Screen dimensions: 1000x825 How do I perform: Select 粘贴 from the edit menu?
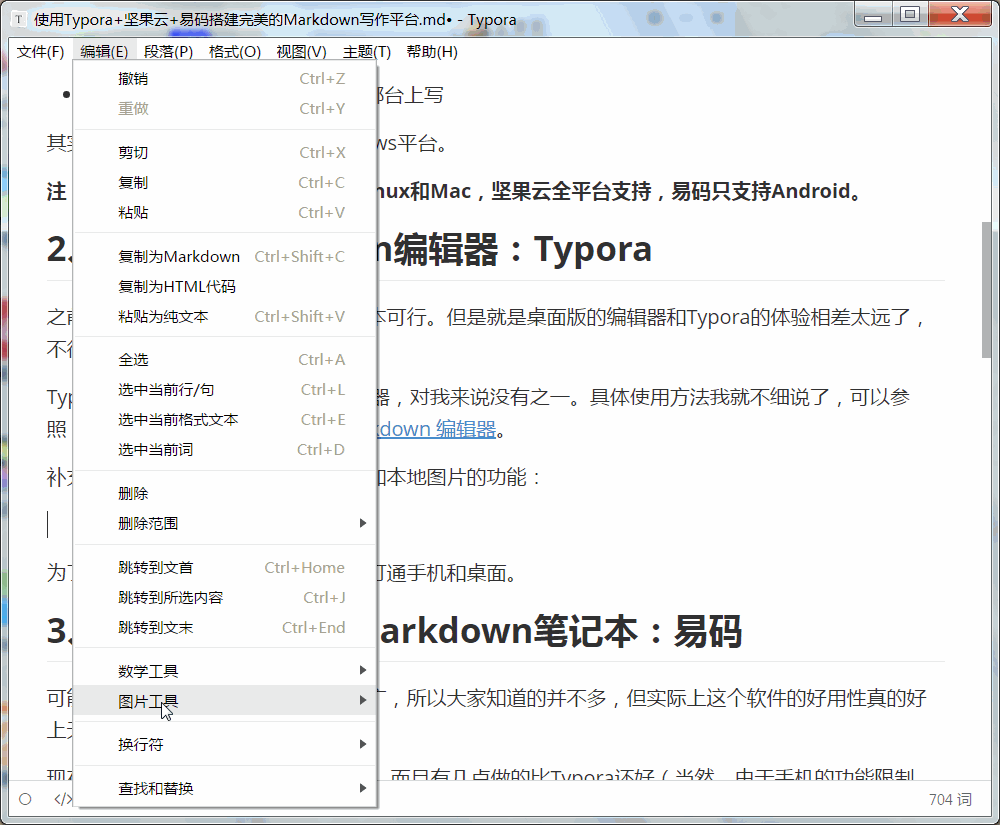point(225,212)
